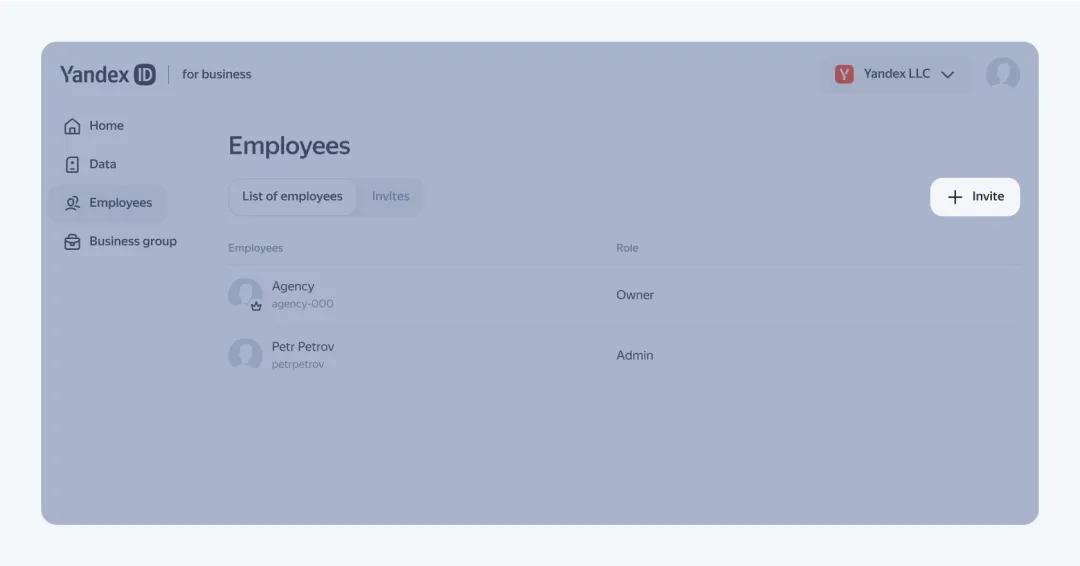Screen dimensions: 1080x566
Task: Click the Employees column header
Action: click(x=256, y=248)
